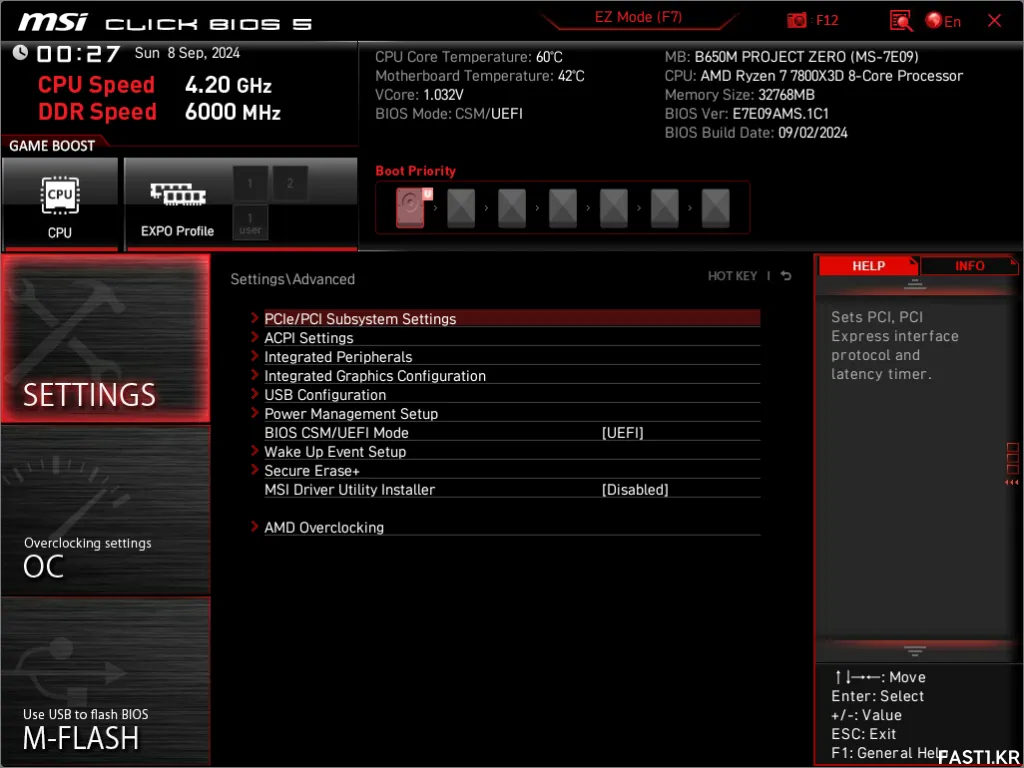Select the EXPO user profile button

[x=250, y=222]
